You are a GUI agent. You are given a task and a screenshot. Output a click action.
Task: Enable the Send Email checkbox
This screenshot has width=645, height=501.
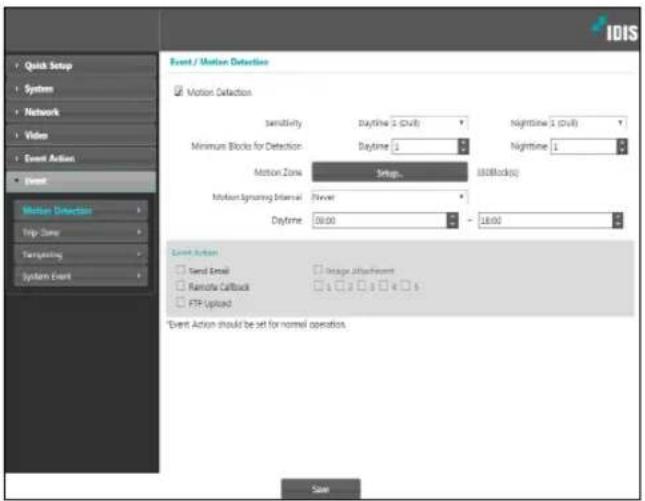(181, 270)
